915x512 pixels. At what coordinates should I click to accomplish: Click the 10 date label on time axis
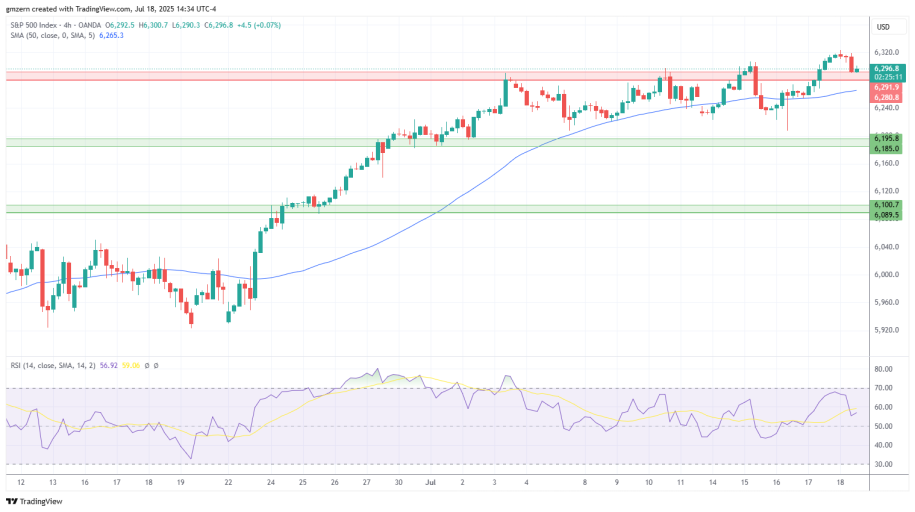649,482
